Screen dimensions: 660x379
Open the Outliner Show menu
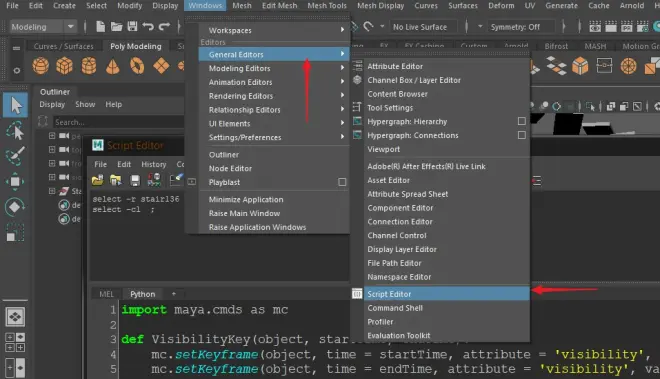point(85,104)
